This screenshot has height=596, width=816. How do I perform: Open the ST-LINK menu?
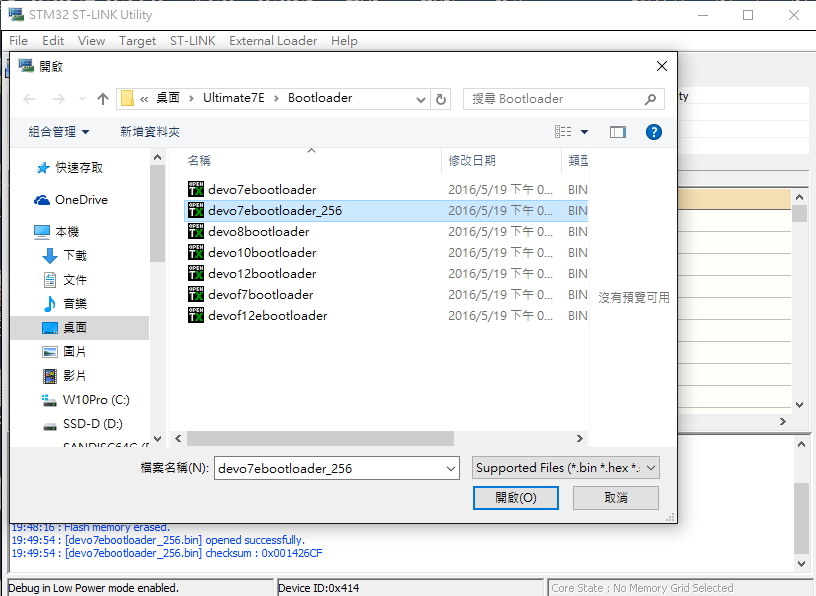193,41
